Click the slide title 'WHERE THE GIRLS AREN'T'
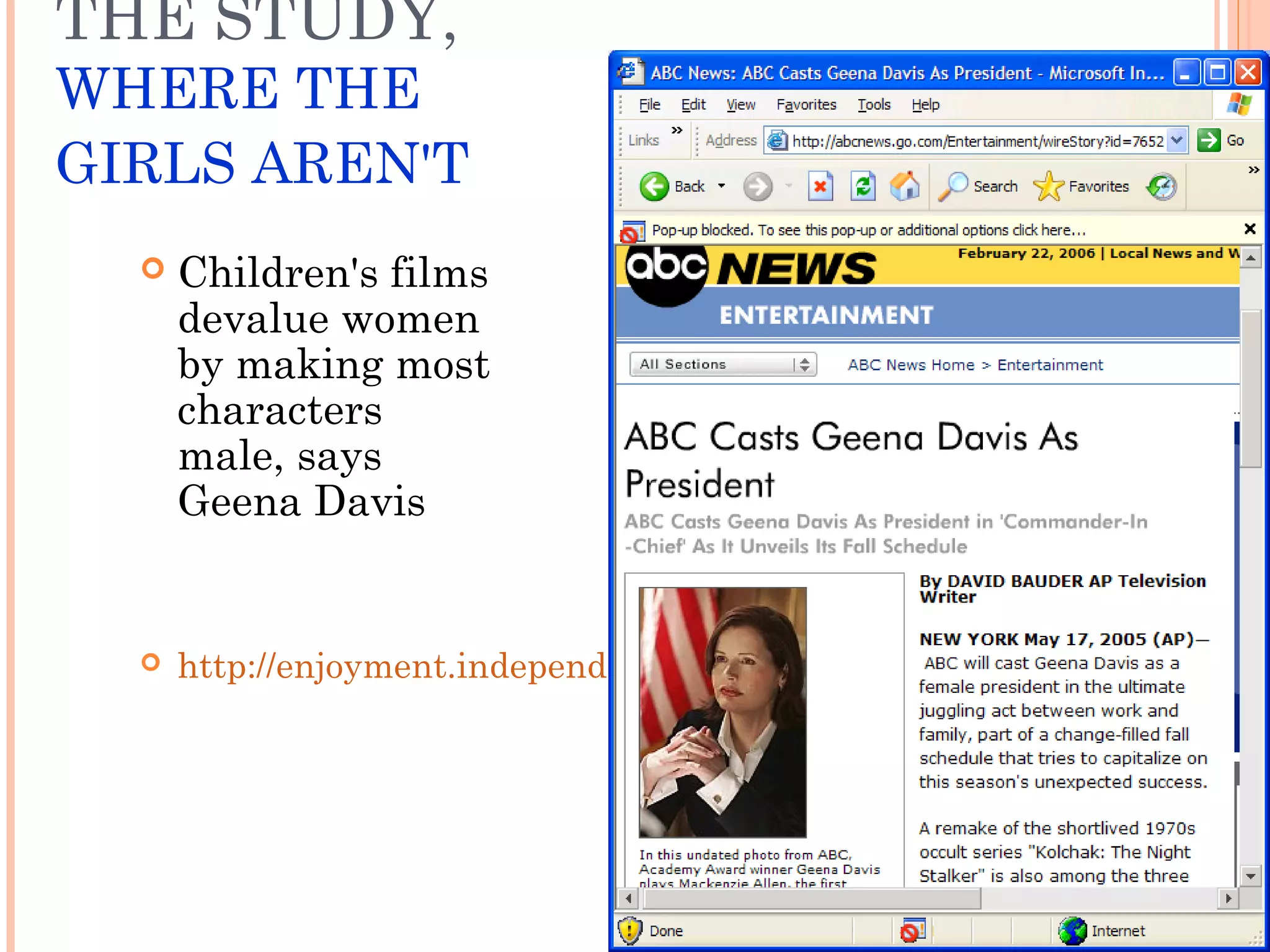This screenshot has width=1270, height=952. point(262,125)
